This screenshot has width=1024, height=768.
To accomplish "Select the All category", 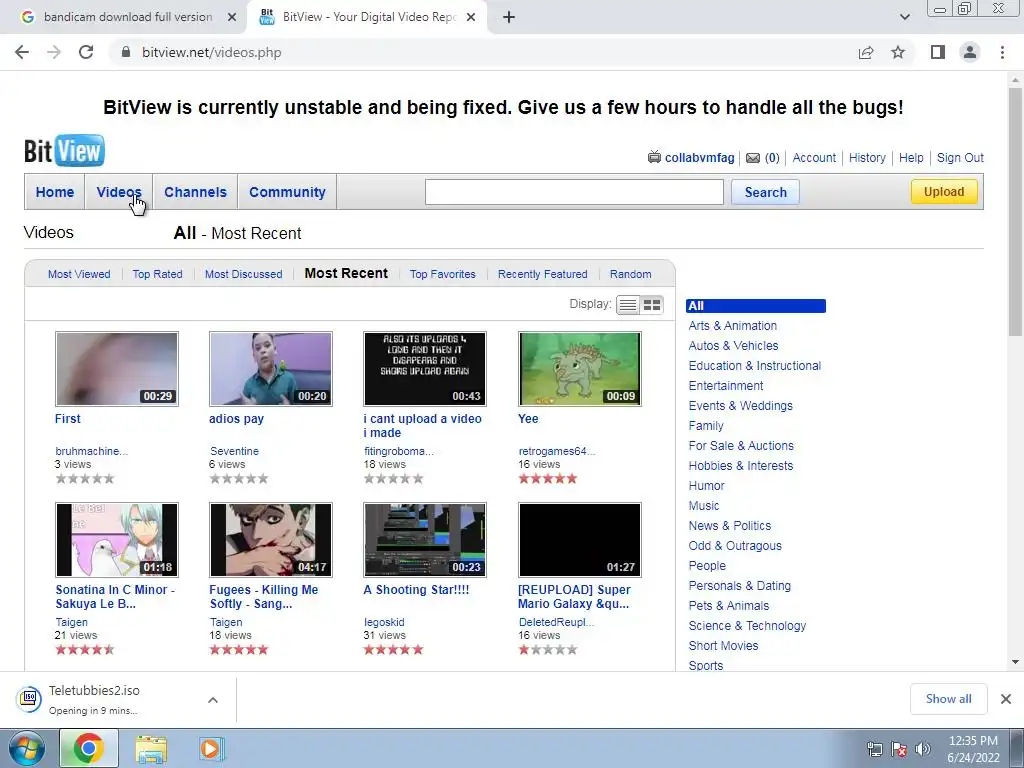I will (756, 306).
